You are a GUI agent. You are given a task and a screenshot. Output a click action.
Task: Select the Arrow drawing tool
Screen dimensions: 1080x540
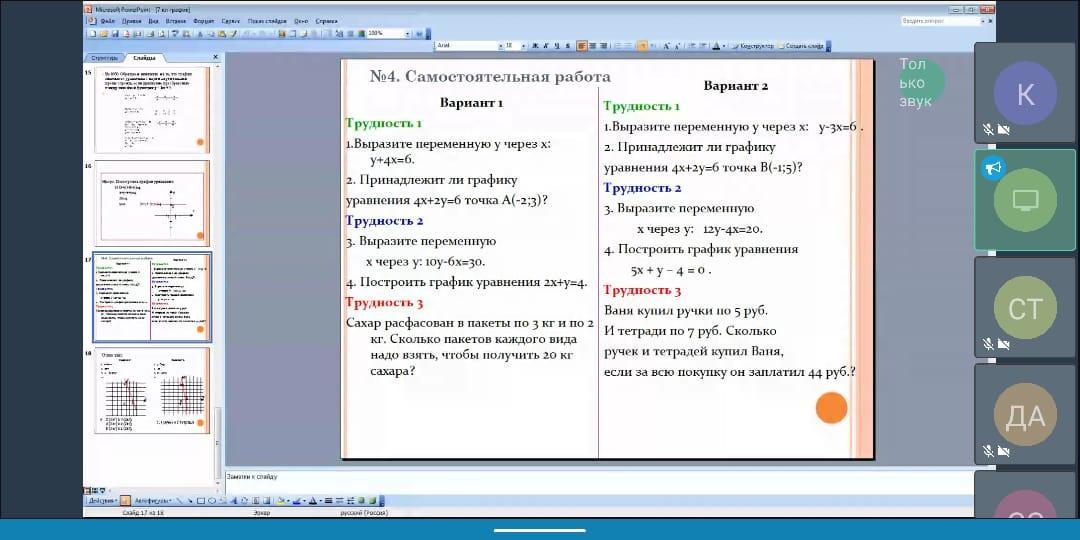(x=190, y=501)
